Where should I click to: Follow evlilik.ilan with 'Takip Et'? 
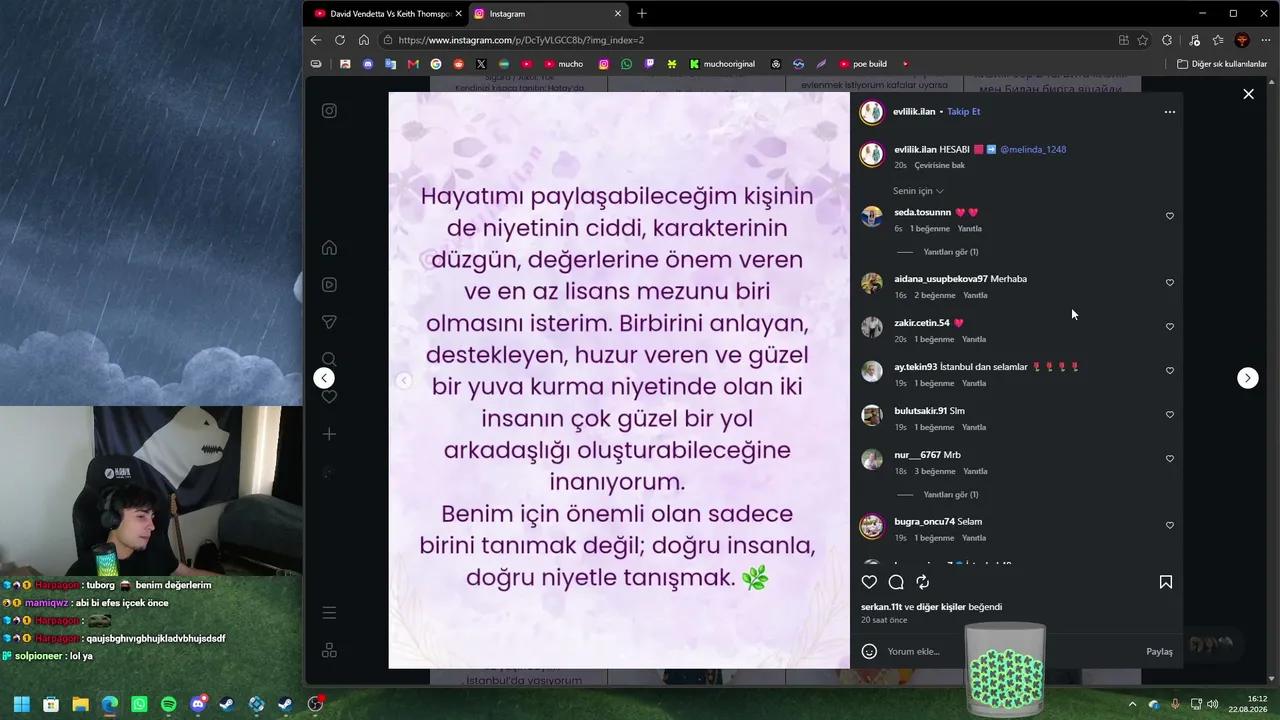[x=964, y=112]
